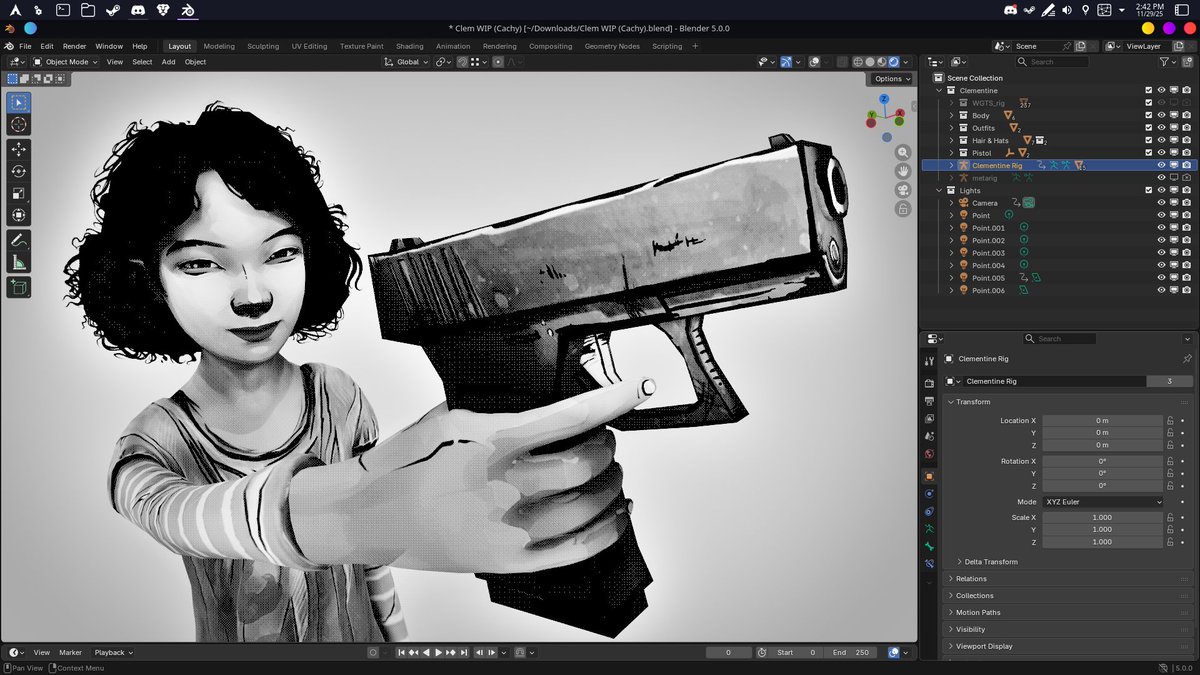Collapse the Lights collection
1200x675 pixels.
[938, 190]
